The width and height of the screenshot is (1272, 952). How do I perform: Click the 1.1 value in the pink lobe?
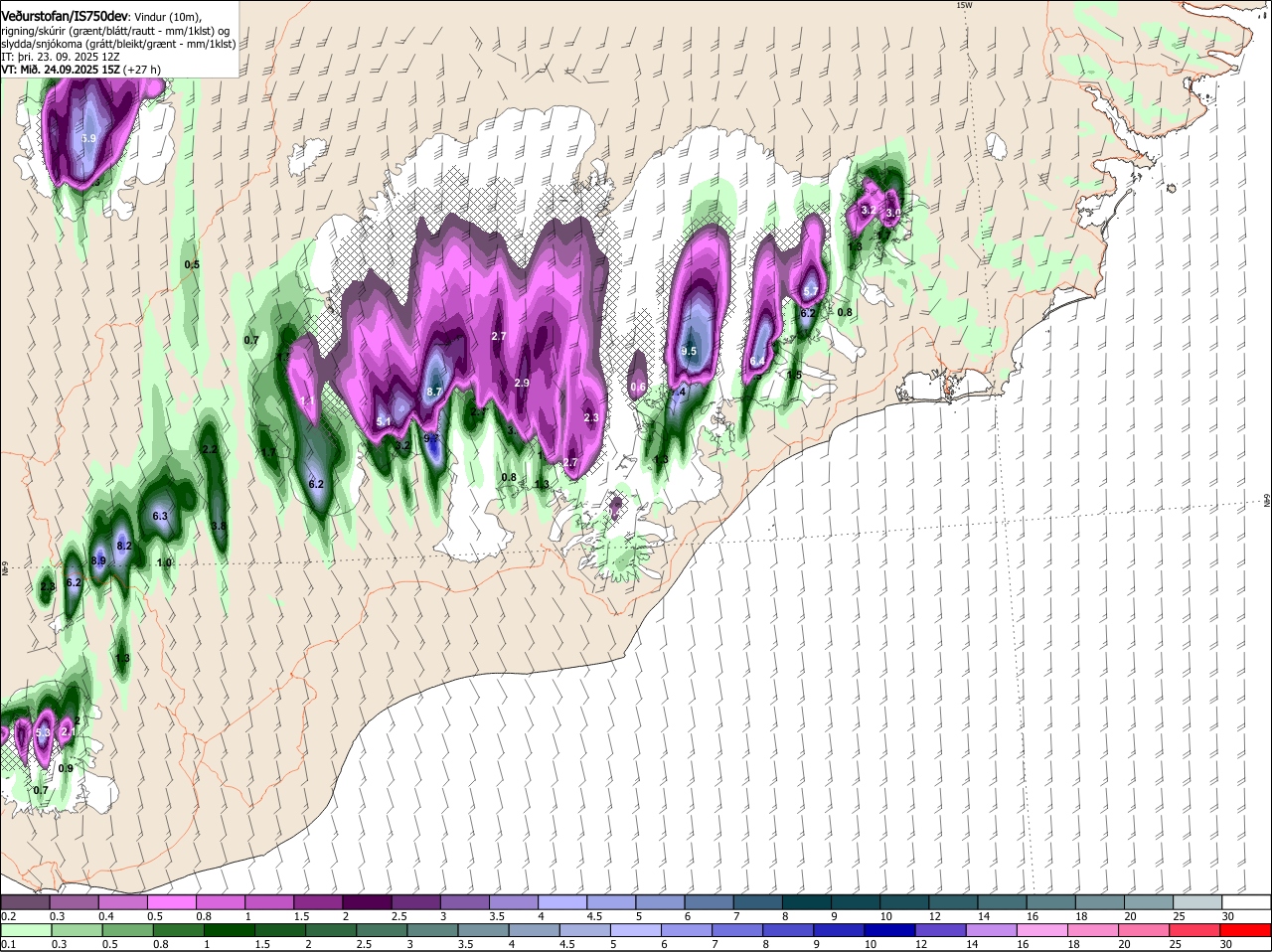coord(307,401)
